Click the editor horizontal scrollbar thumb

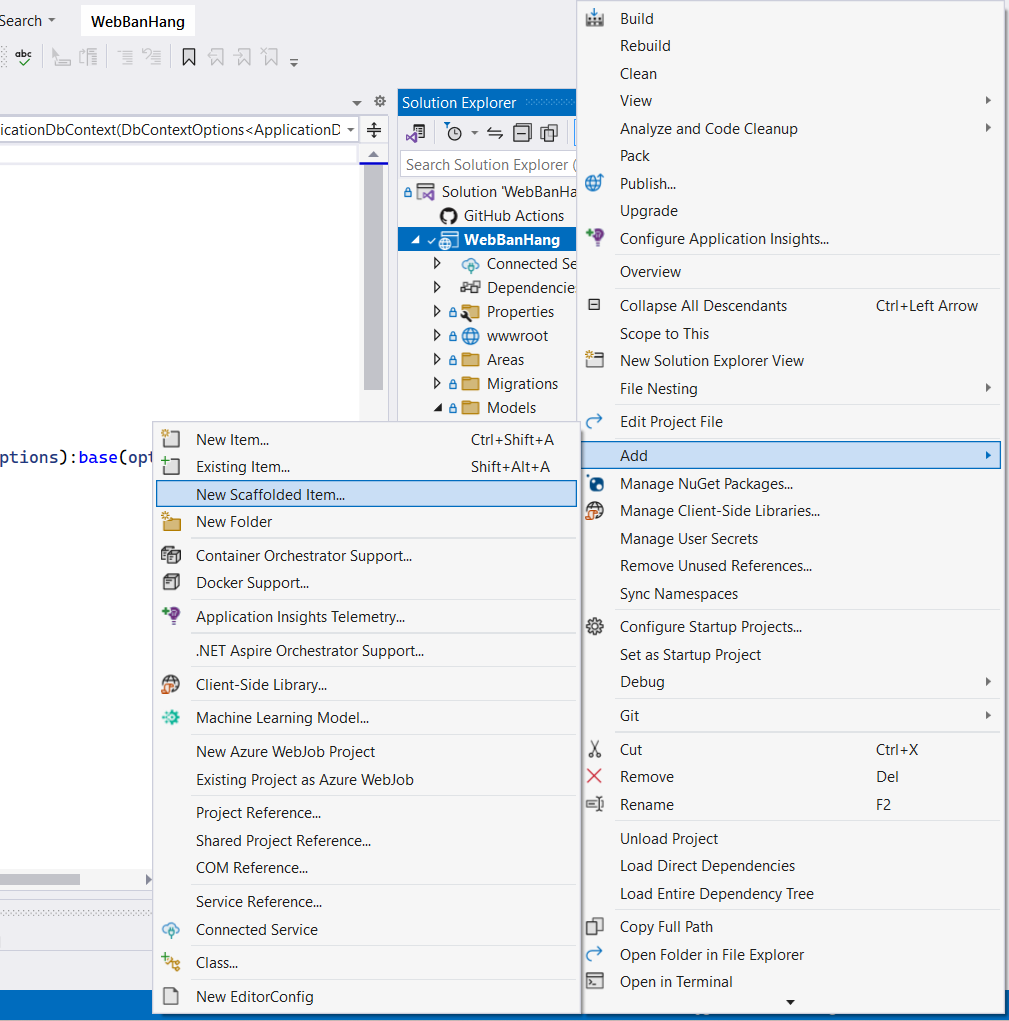point(40,879)
